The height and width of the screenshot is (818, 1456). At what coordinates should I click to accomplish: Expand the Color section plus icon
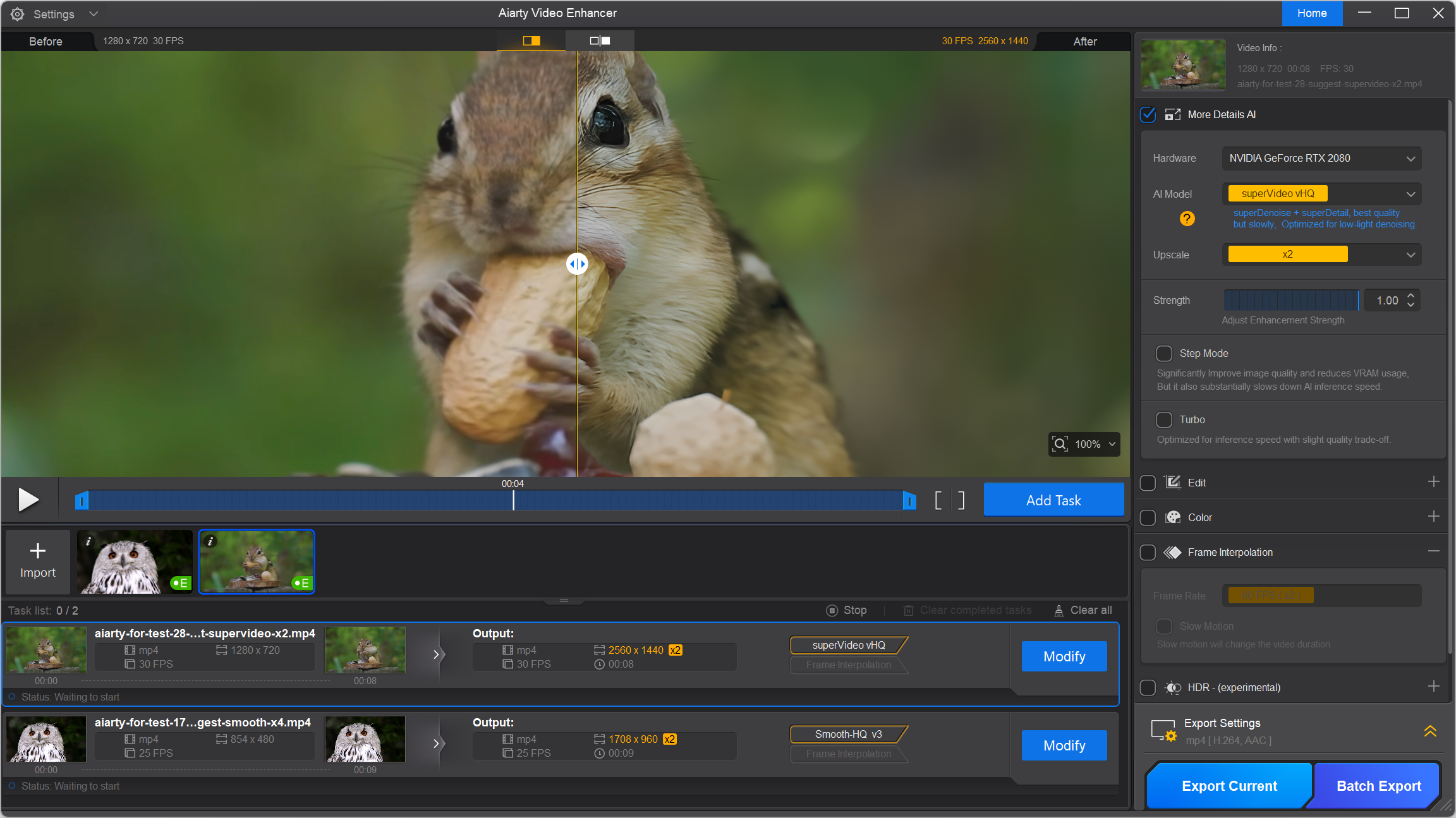click(1433, 517)
